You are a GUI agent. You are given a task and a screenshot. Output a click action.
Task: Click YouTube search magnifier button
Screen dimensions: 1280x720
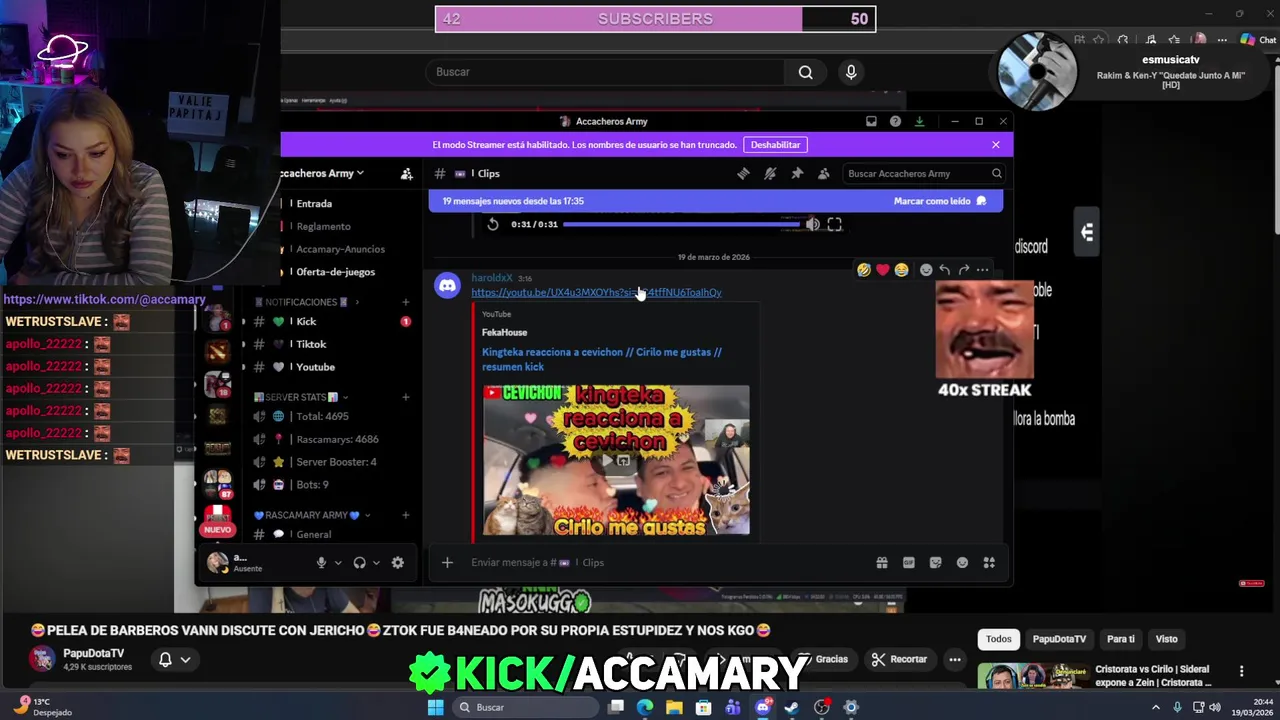pyautogui.click(x=805, y=72)
